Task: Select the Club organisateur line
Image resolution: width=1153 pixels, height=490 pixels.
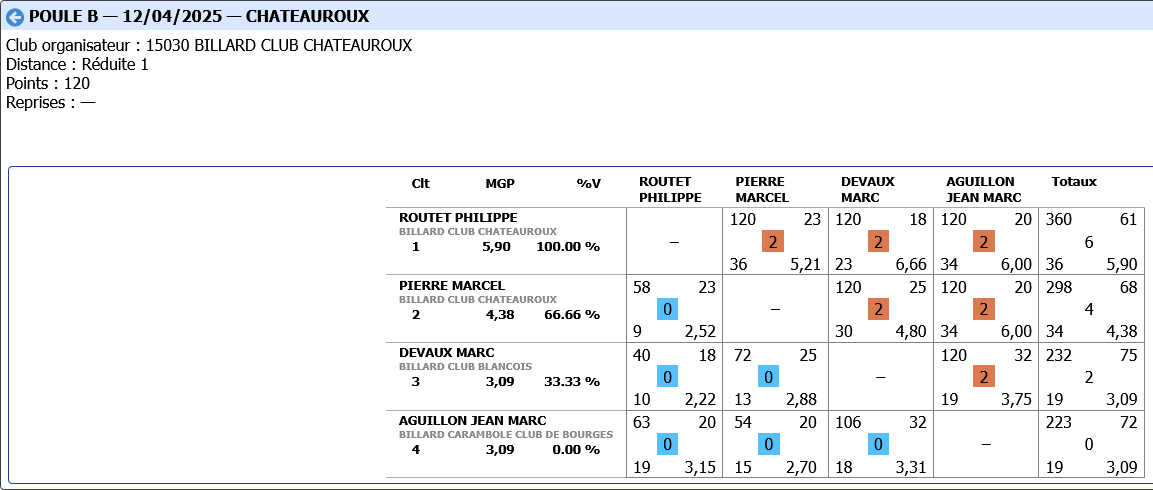Action: (x=209, y=46)
